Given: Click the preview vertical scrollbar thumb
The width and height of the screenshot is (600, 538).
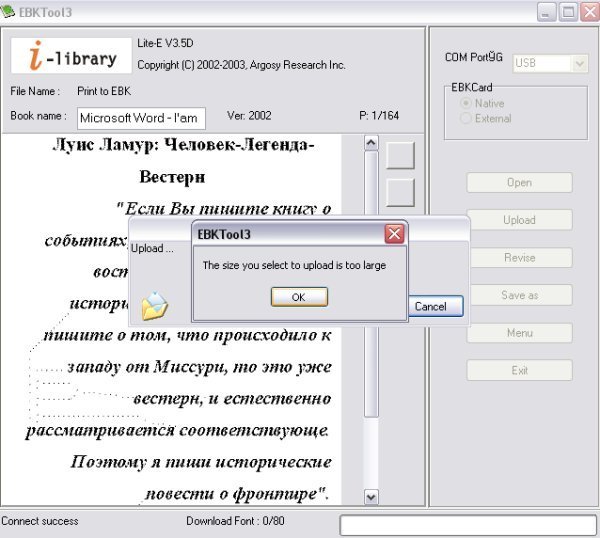Looking at the screenshot, I should pyautogui.click(x=371, y=283).
